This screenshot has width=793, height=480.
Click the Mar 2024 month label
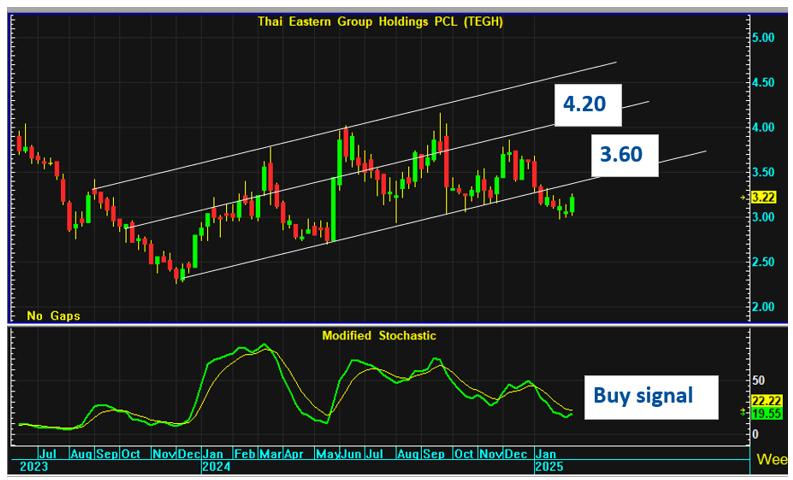pyautogui.click(x=270, y=454)
